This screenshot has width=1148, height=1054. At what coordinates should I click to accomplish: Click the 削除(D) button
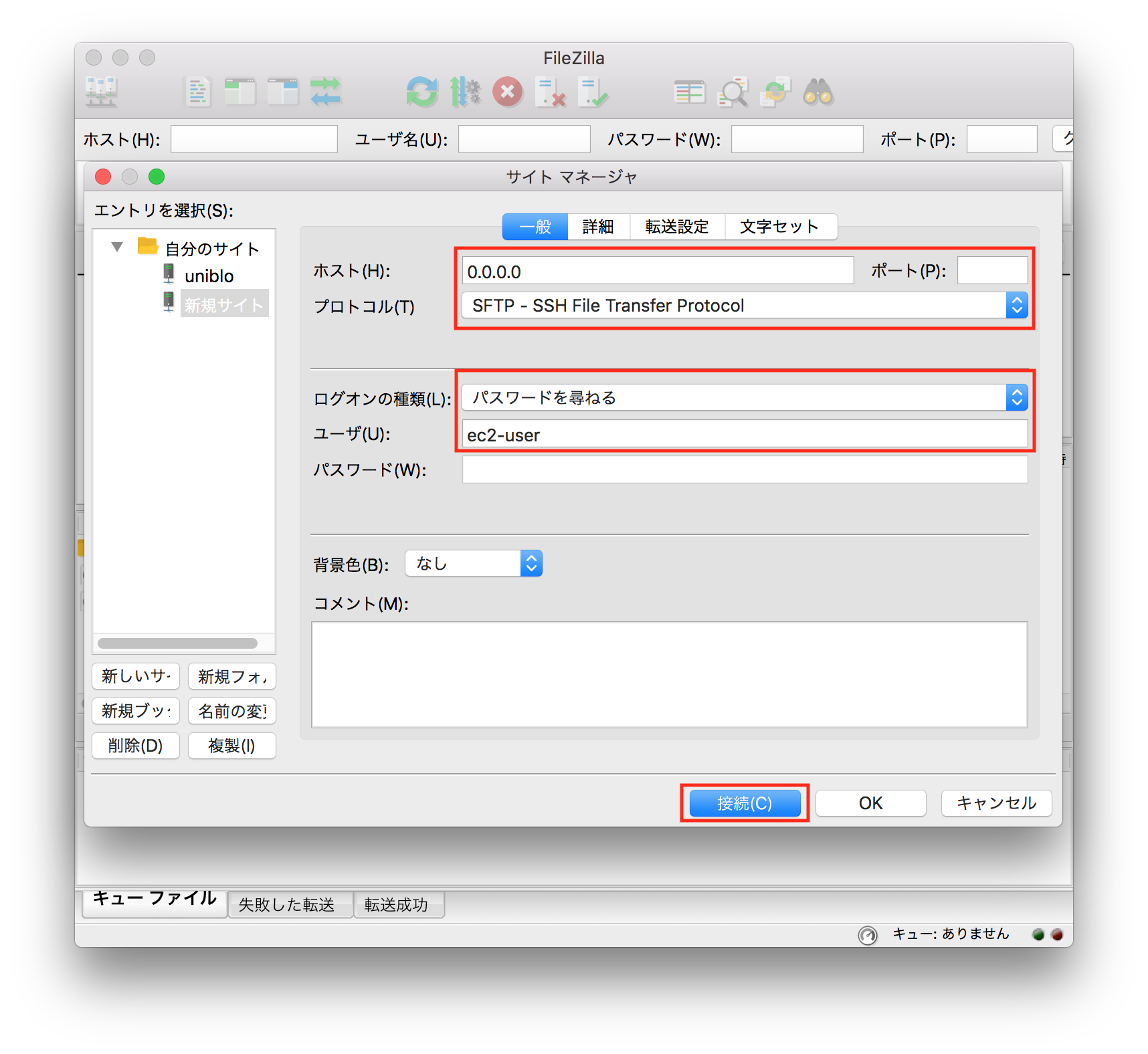136,746
